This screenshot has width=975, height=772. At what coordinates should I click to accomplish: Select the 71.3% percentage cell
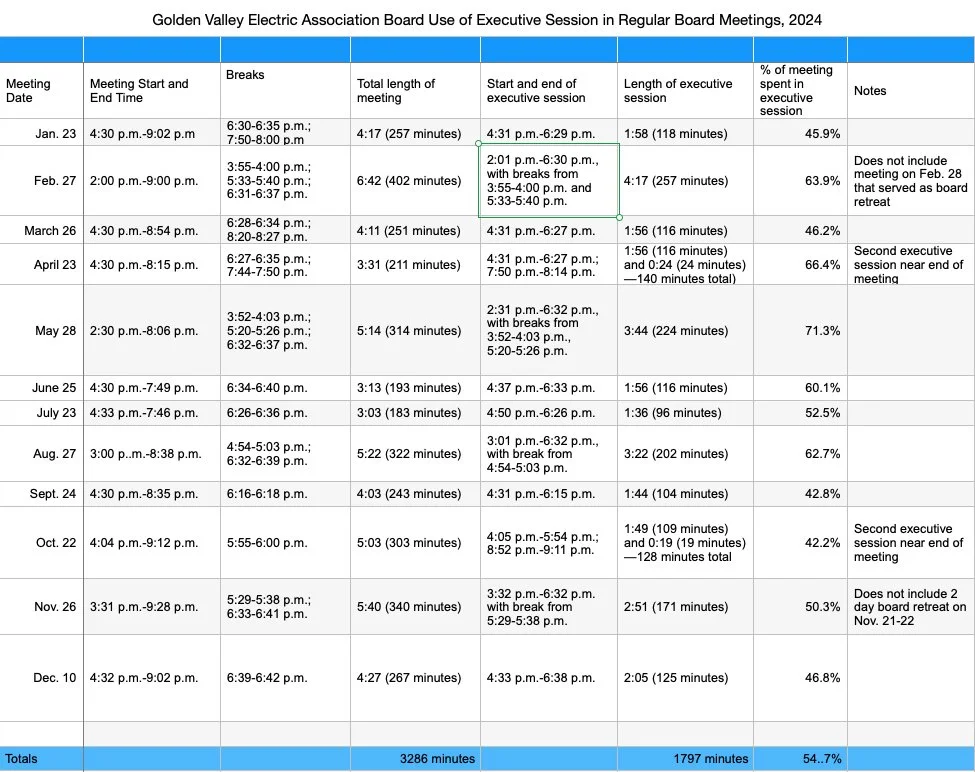pos(800,330)
